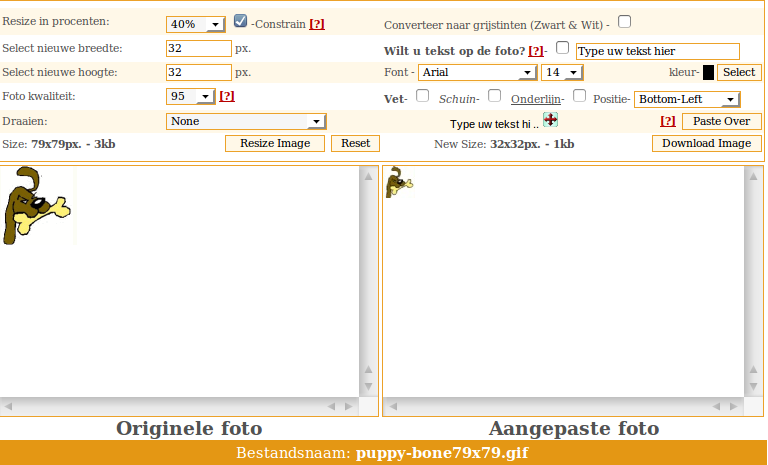The height and width of the screenshot is (465, 768).
Task: Click the Aangepaste foto scroll up arrow
Action: click(753, 176)
